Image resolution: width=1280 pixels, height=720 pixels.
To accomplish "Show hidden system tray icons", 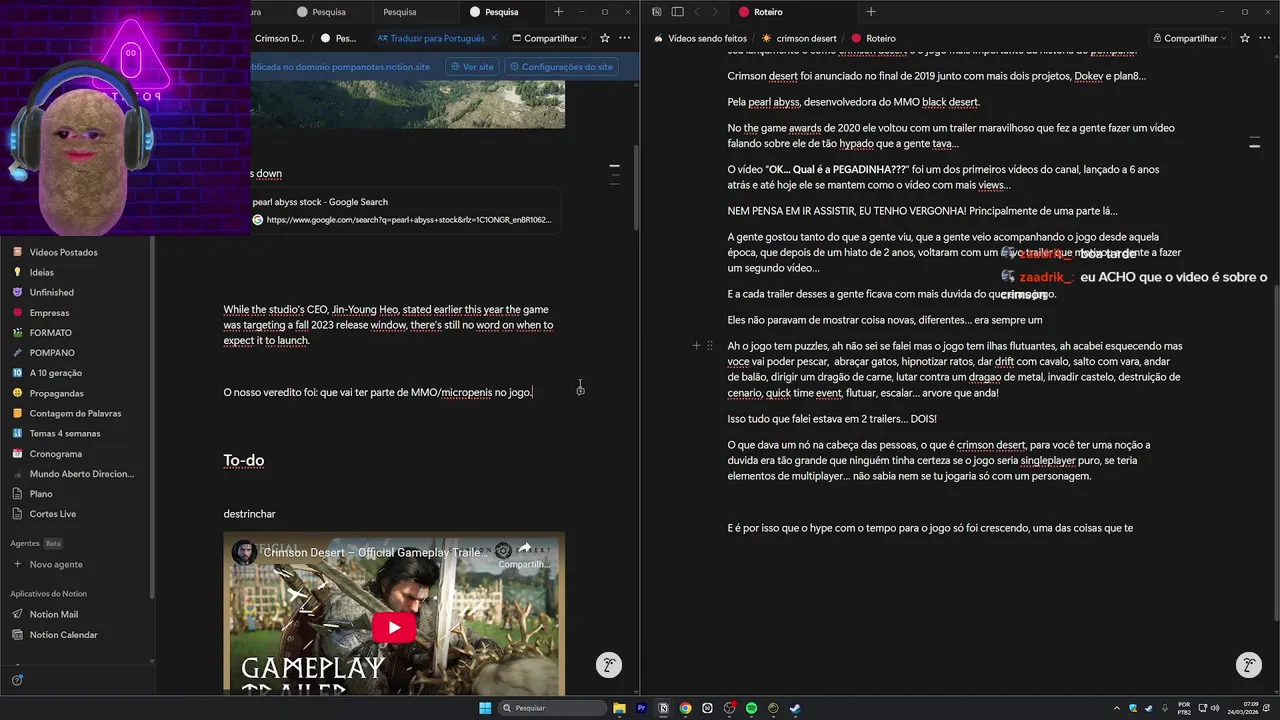I will (1117, 708).
